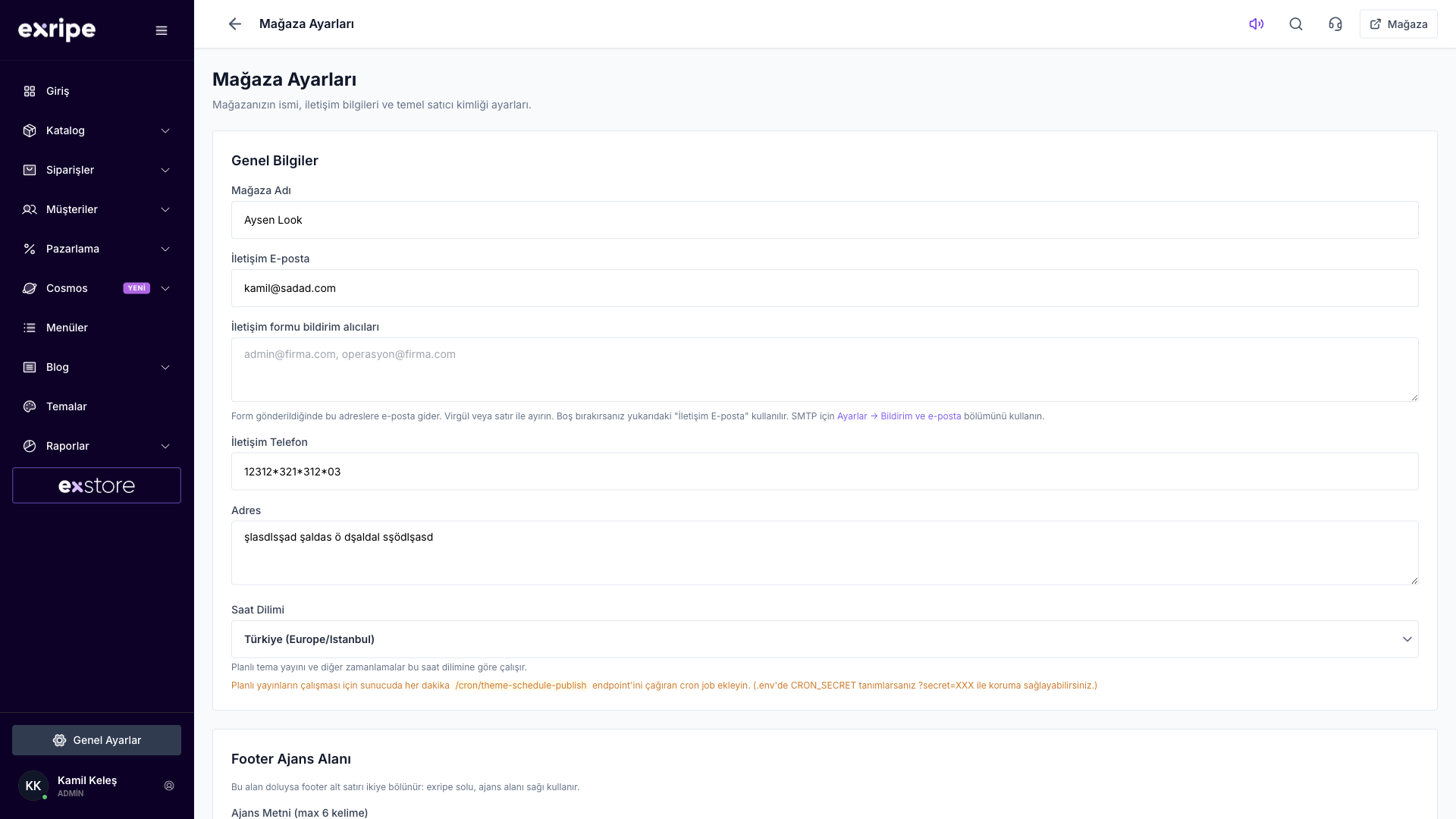The width and height of the screenshot is (1456, 819).
Task: Open the Mağaza storefront button
Action: coord(1398,24)
